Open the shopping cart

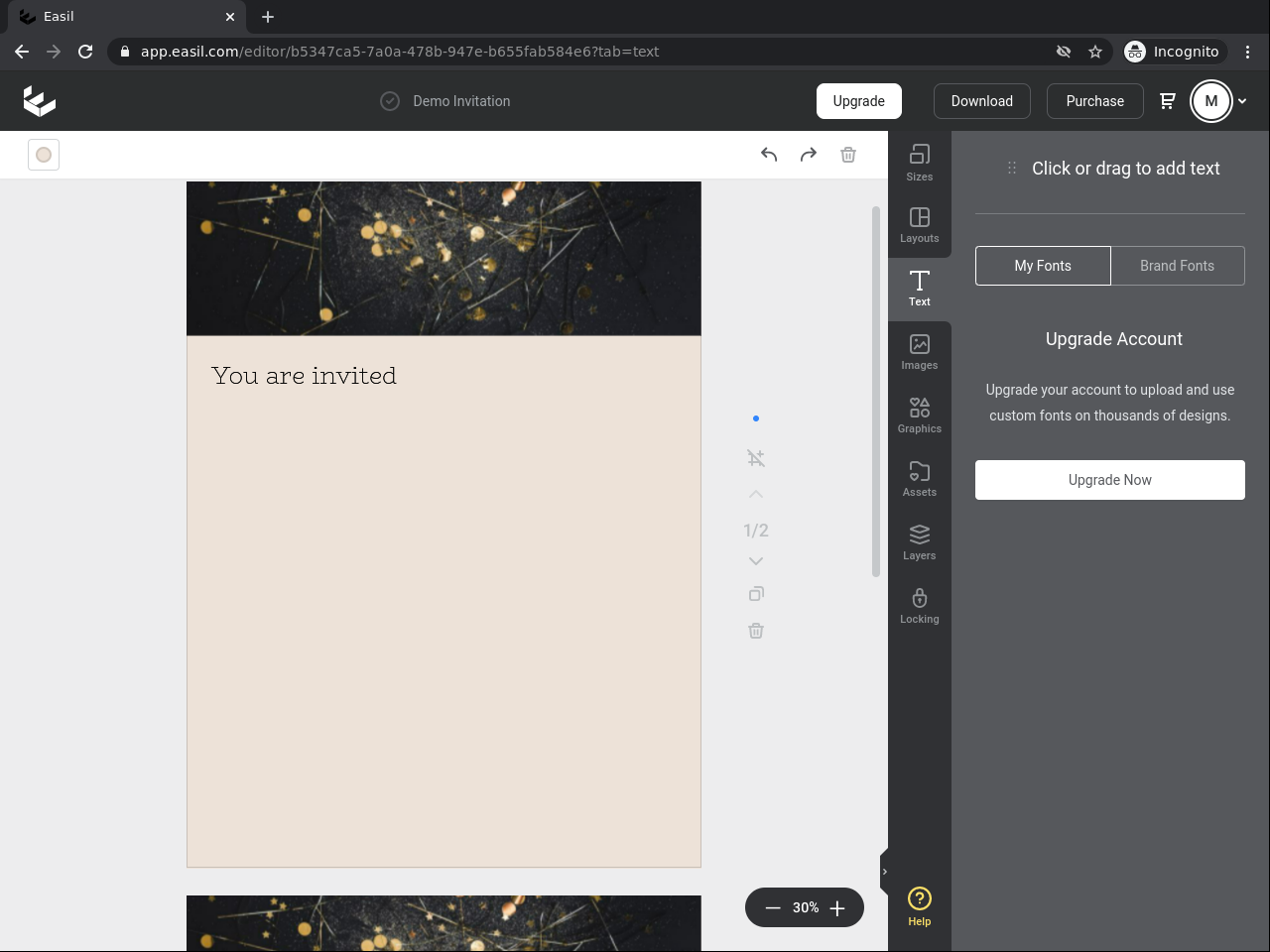click(x=1168, y=101)
